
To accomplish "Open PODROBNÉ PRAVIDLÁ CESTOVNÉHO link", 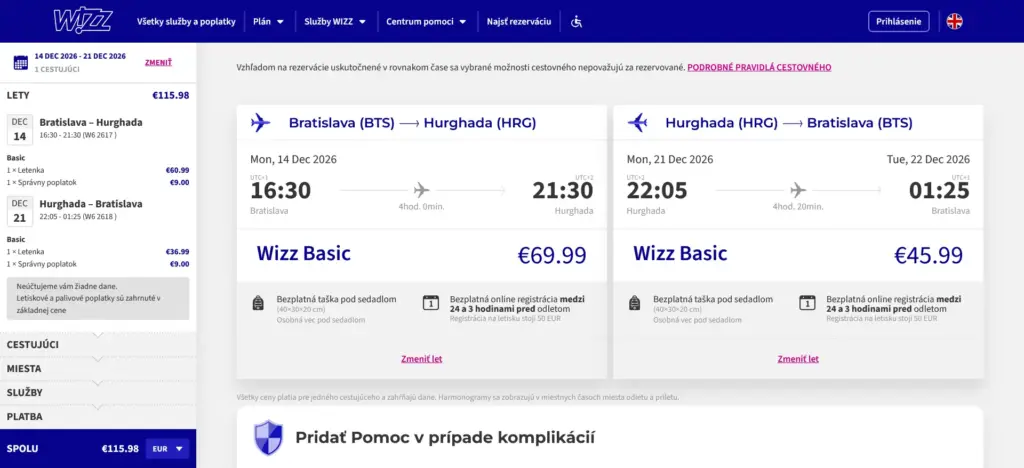I will [x=759, y=67].
